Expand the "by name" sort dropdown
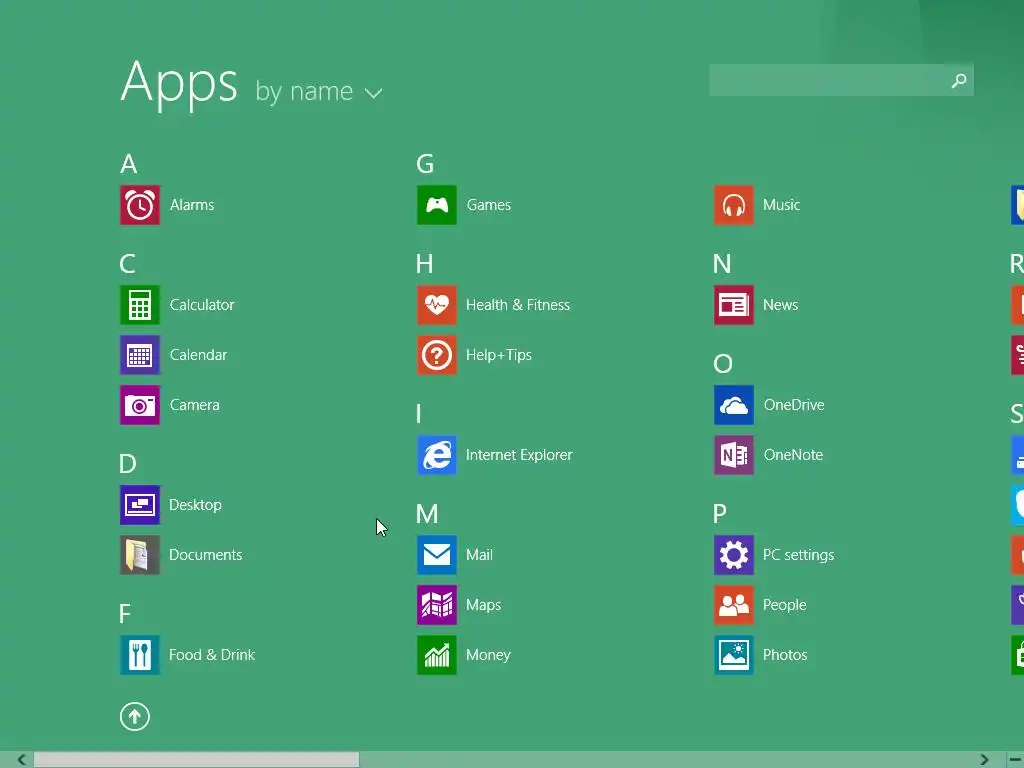Screen dimensions: 1024x768 point(319,92)
